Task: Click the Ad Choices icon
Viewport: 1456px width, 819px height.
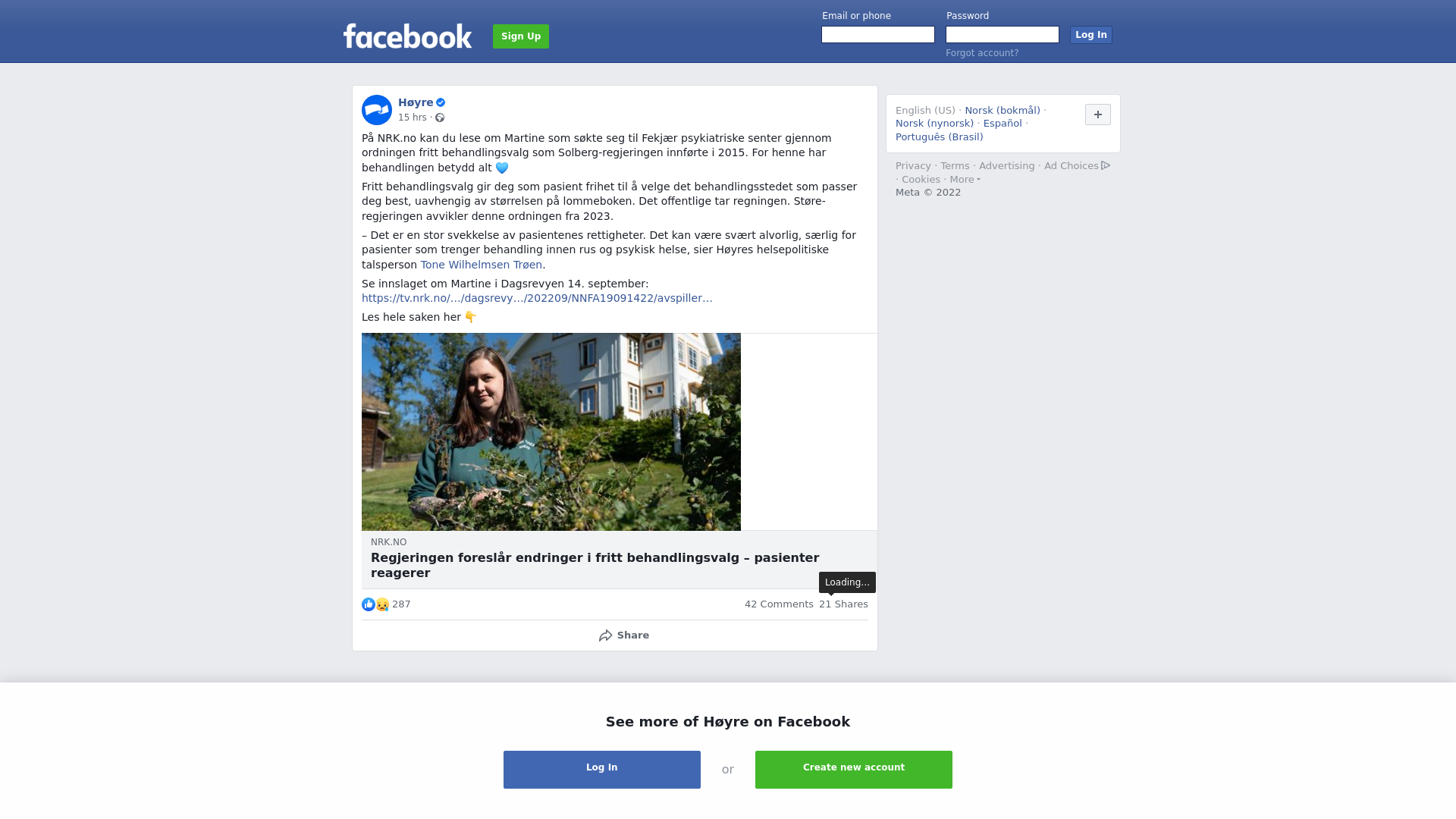Action: (x=1106, y=165)
